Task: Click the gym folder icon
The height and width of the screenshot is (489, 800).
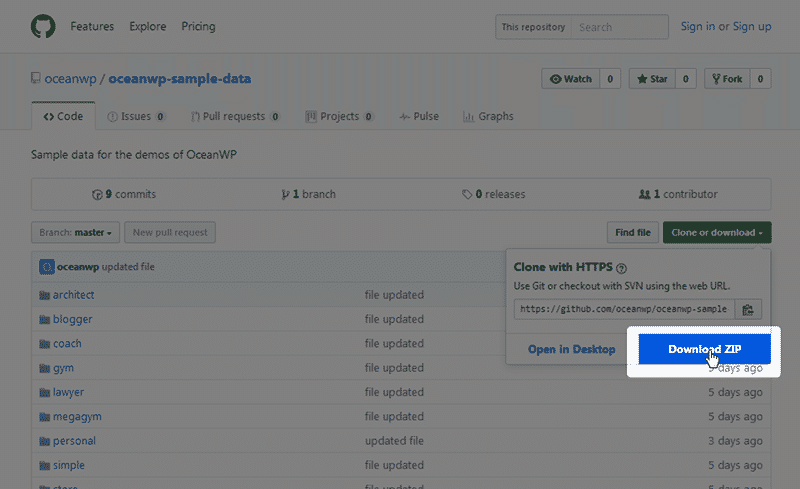Action: (44, 368)
